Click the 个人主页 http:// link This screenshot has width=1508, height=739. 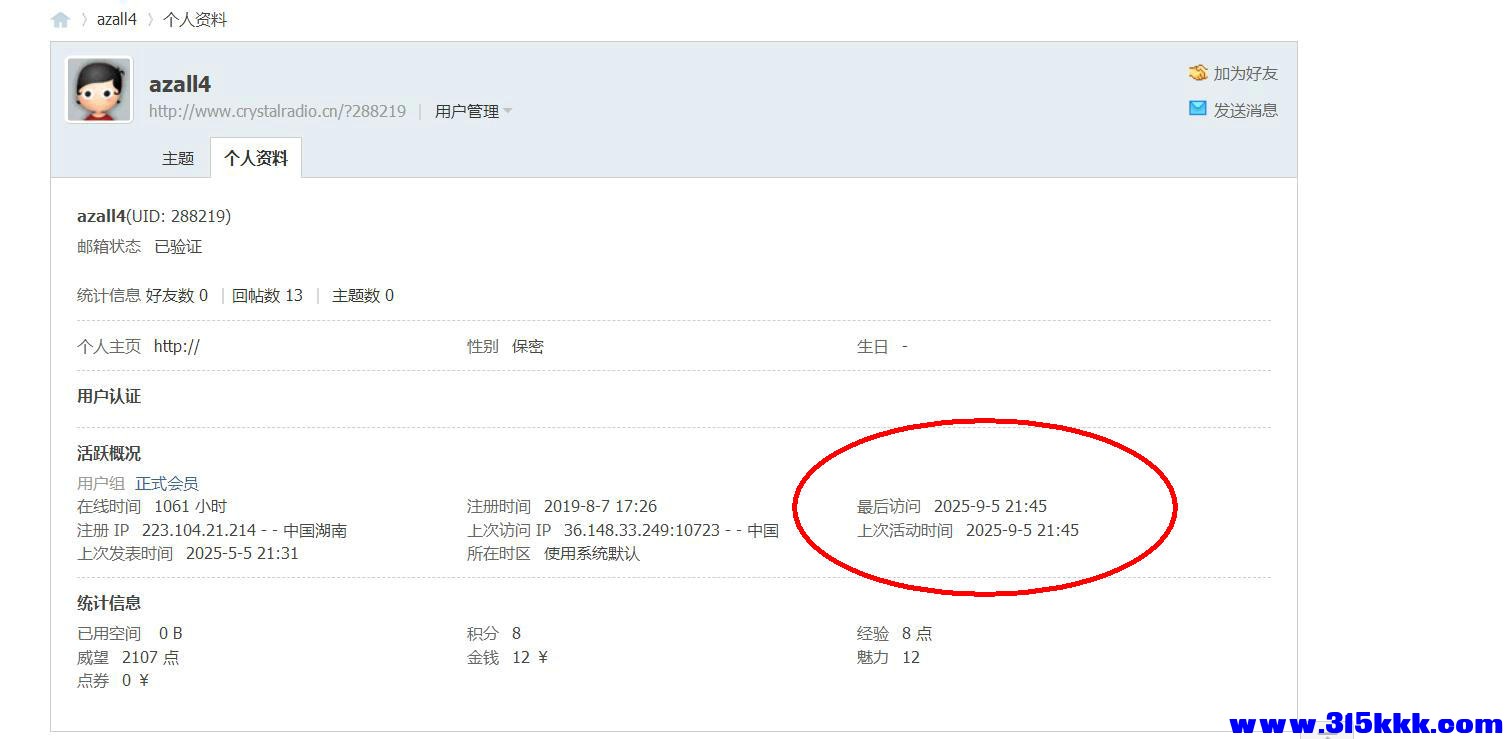[177, 346]
